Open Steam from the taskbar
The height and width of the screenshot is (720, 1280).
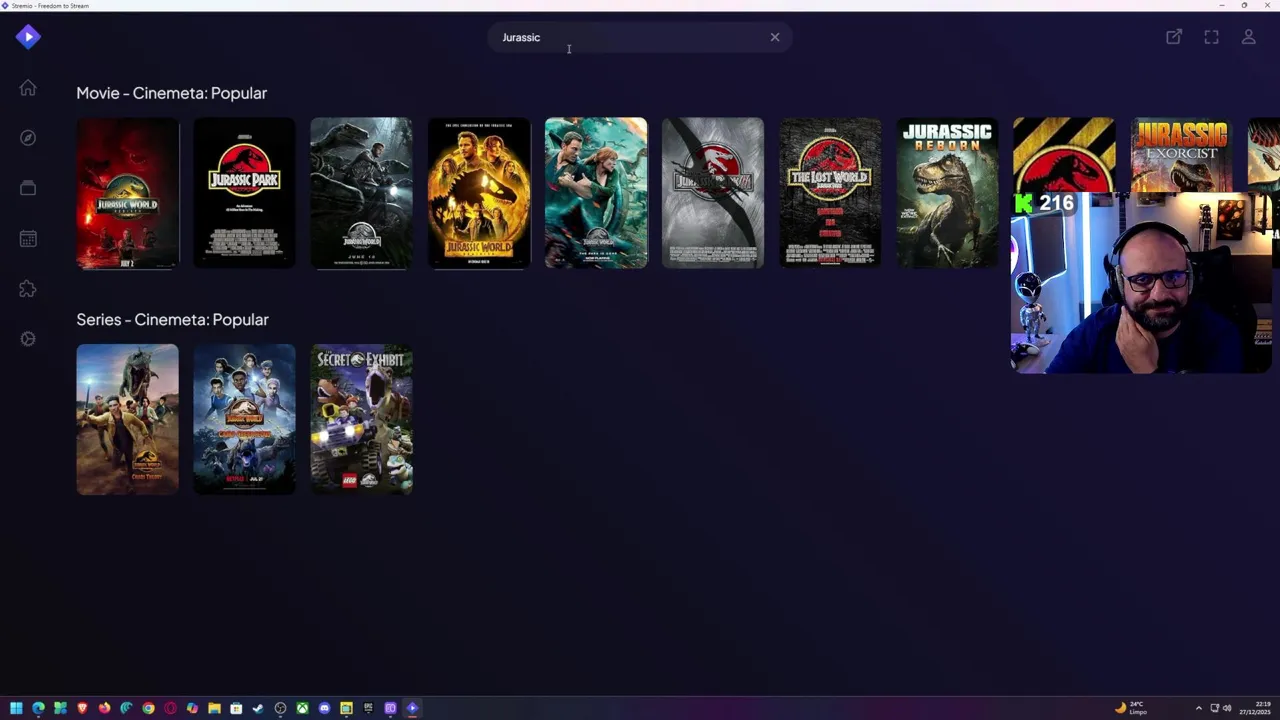258,708
